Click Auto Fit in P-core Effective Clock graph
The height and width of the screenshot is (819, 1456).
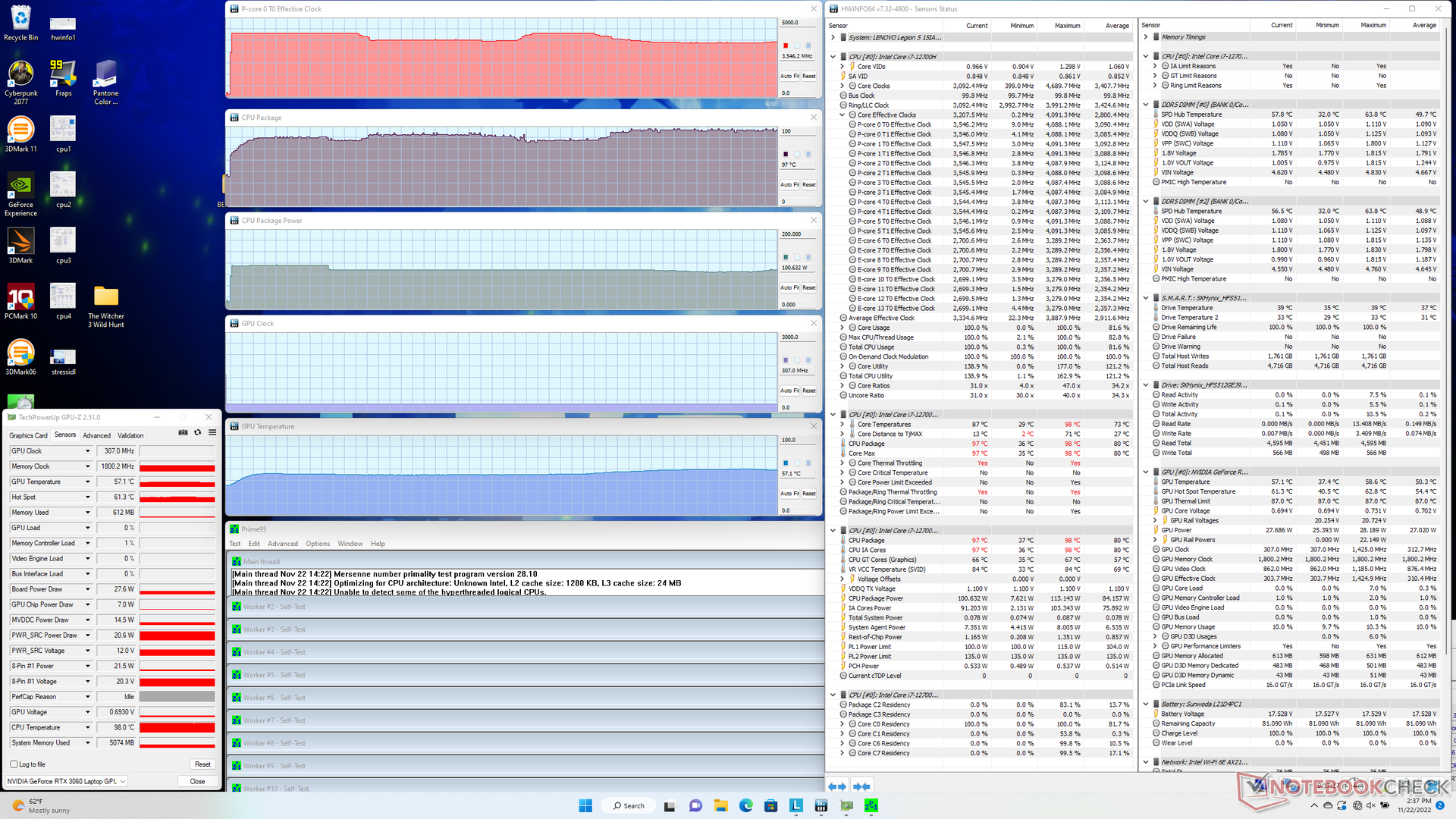tap(789, 76)
